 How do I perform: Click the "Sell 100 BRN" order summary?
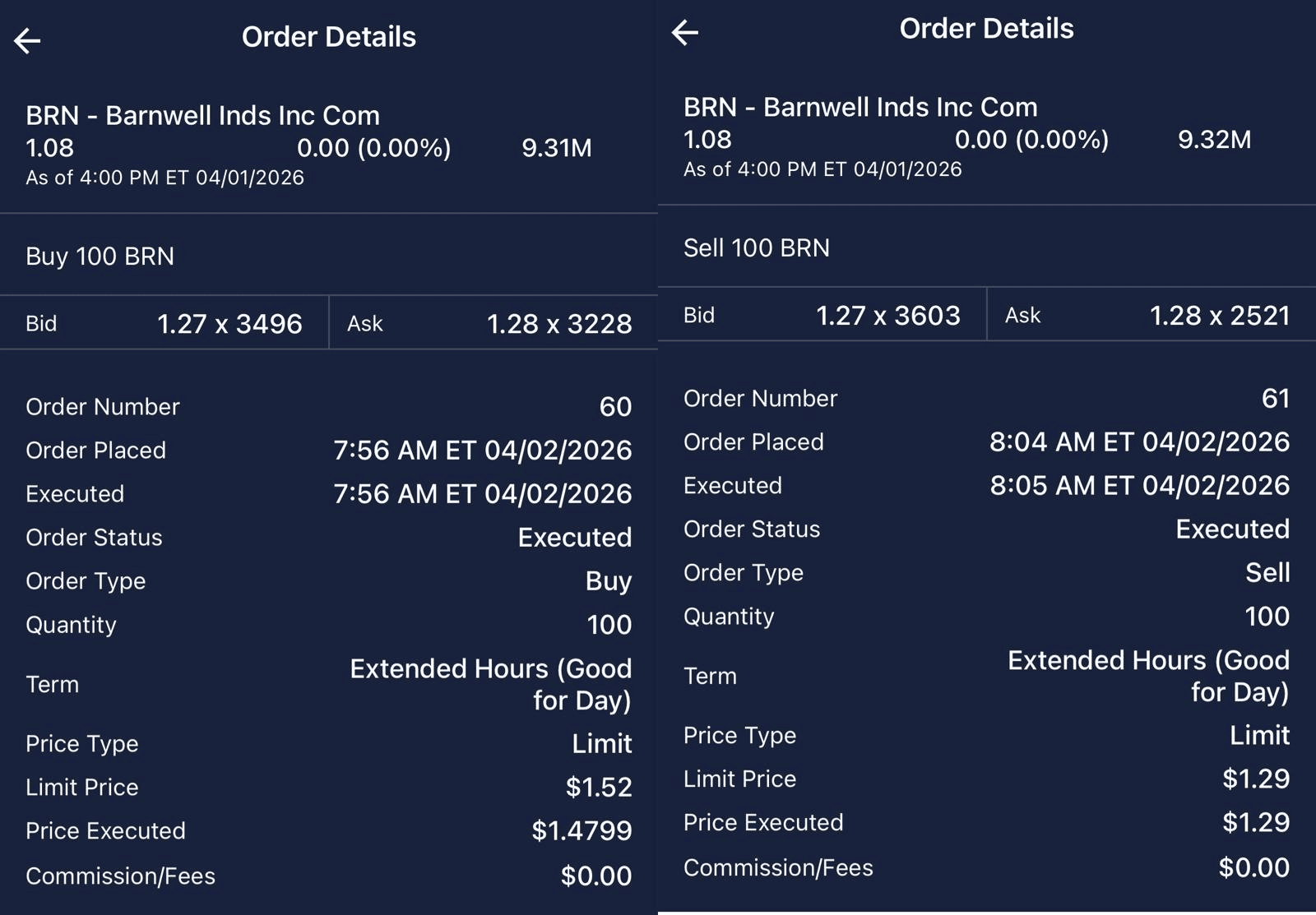[757, 247]
